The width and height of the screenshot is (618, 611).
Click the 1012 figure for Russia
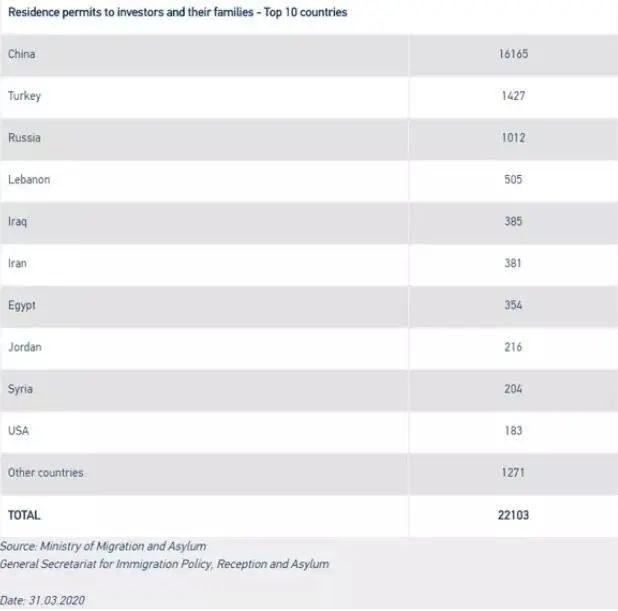click(513, 138)
